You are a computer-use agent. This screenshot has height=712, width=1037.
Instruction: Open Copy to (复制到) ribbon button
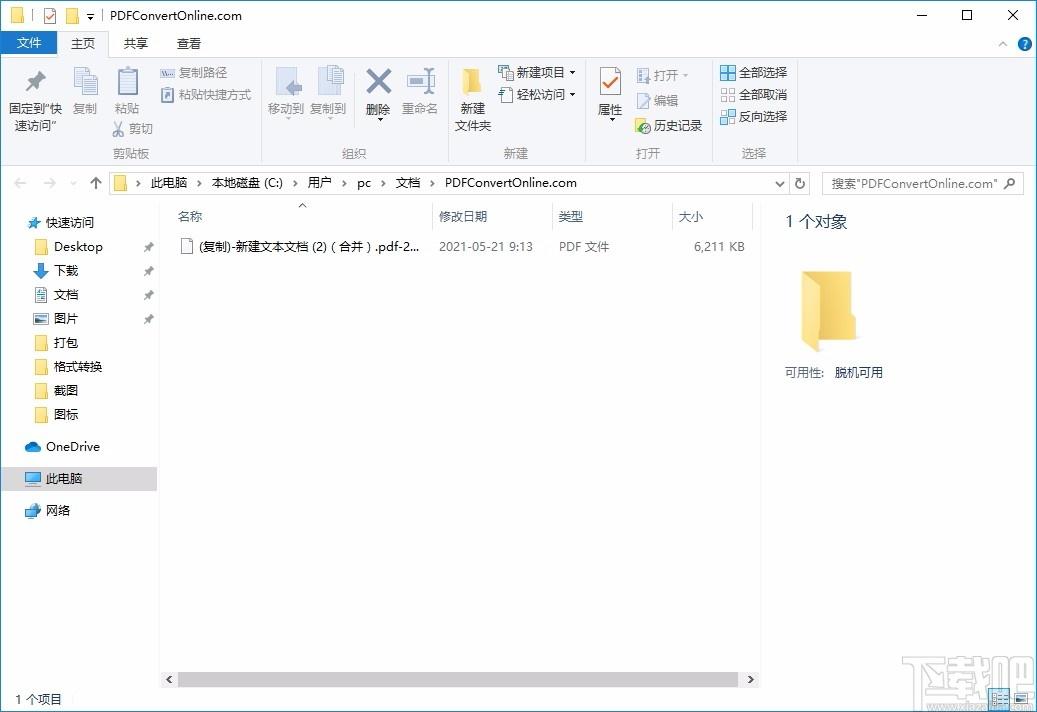point(328,91)
